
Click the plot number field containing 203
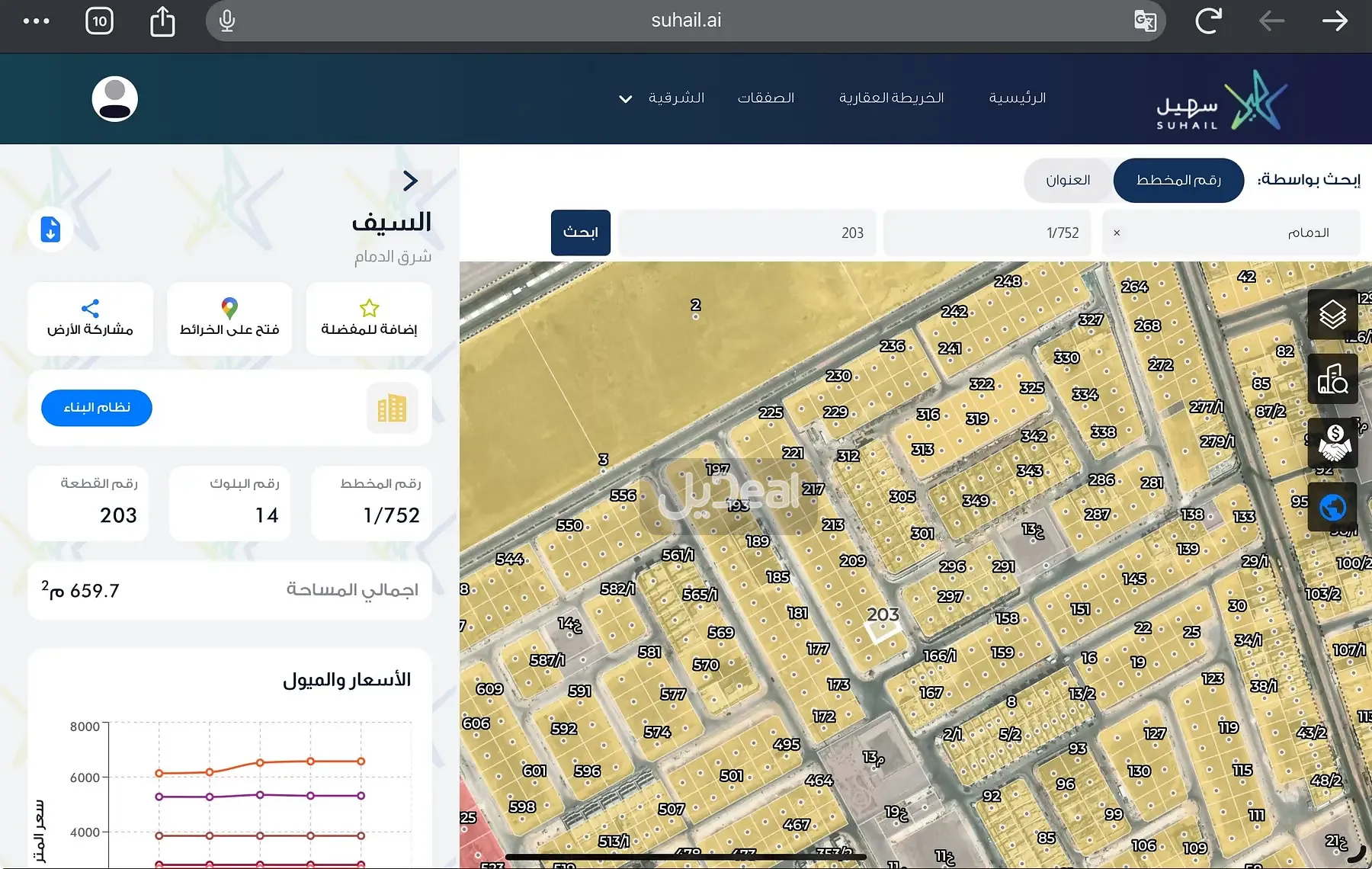pyautogui.click(x=746, y=232)
